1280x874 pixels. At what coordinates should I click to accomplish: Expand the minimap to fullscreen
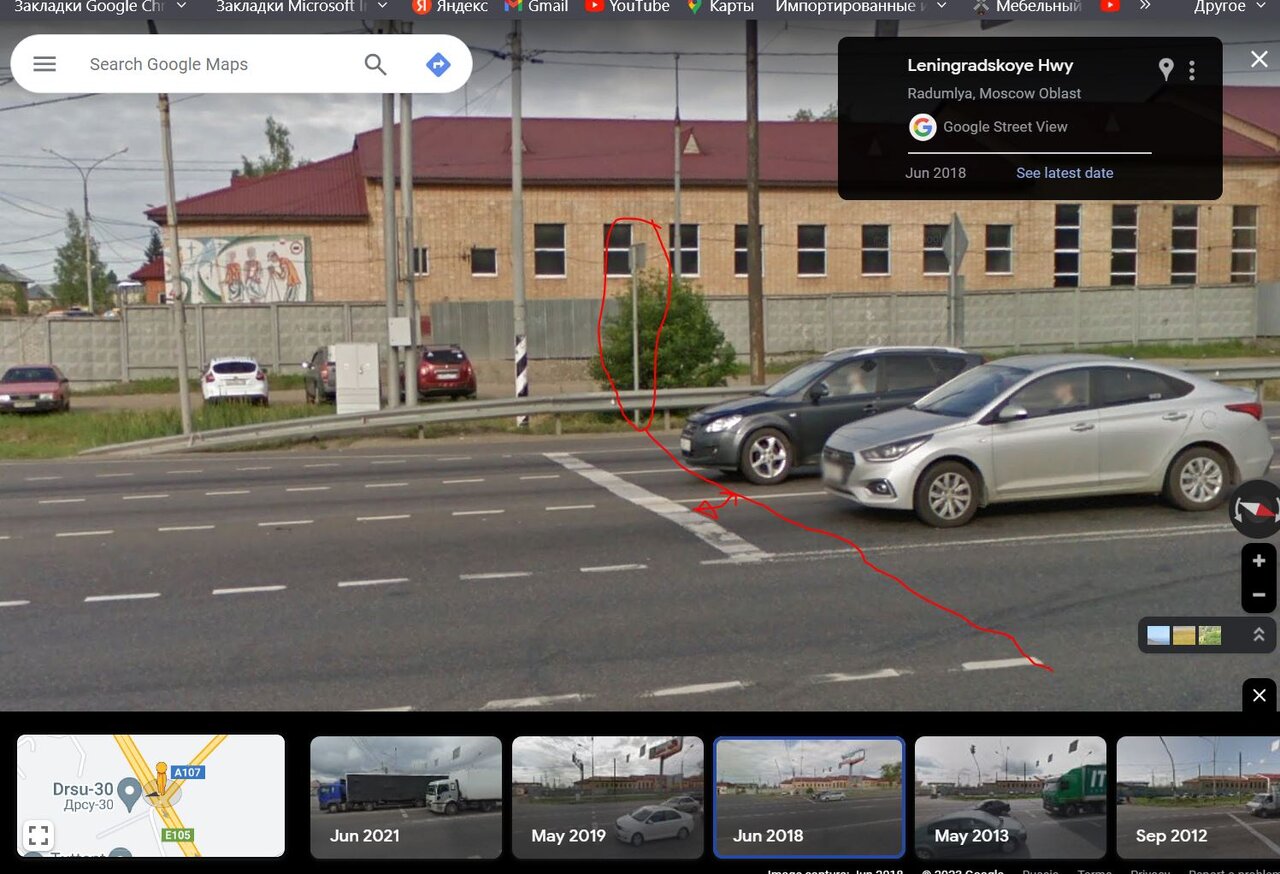[x=38, y=835]
